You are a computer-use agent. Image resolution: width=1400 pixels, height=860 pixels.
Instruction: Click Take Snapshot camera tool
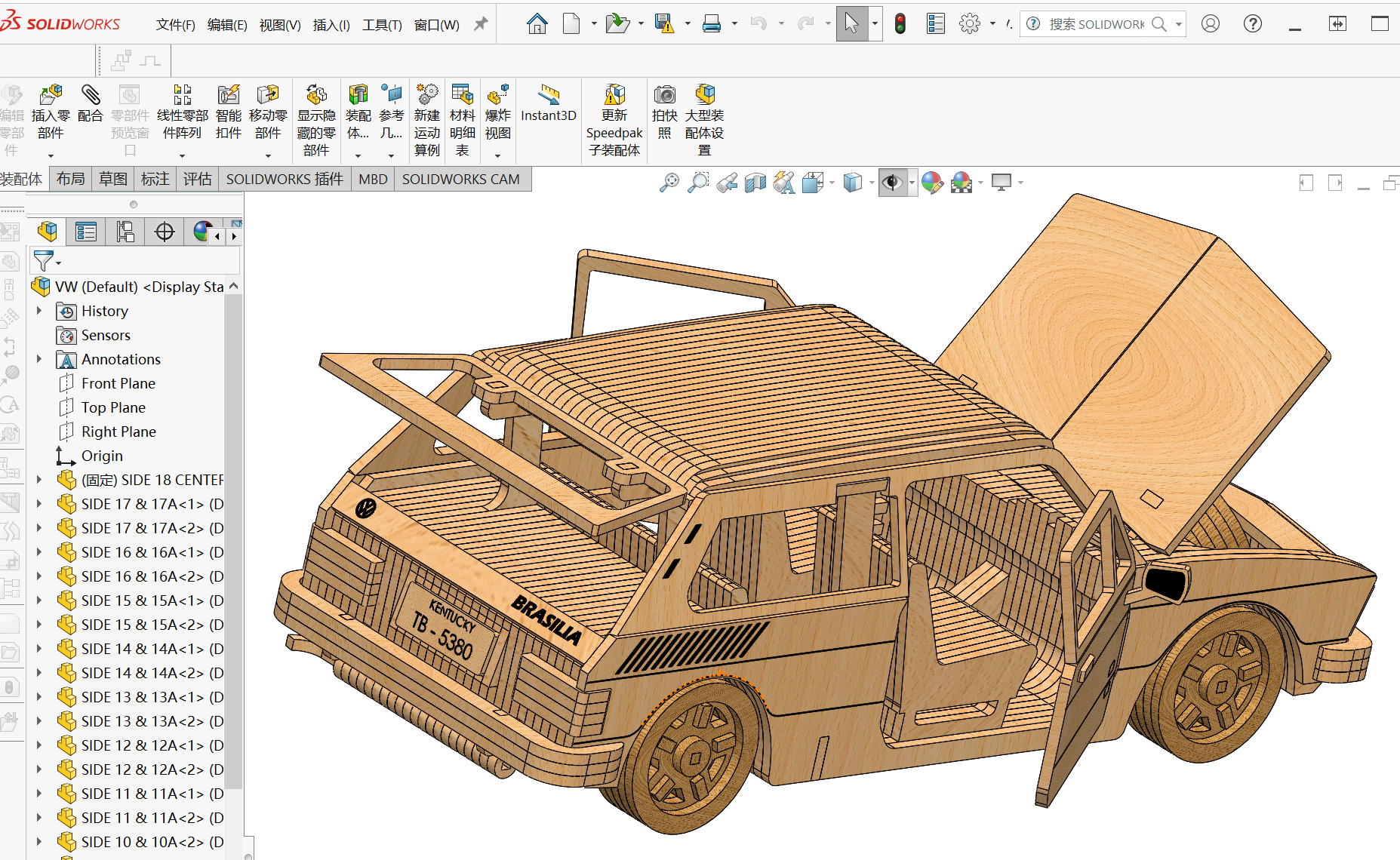tap(665, 111)
